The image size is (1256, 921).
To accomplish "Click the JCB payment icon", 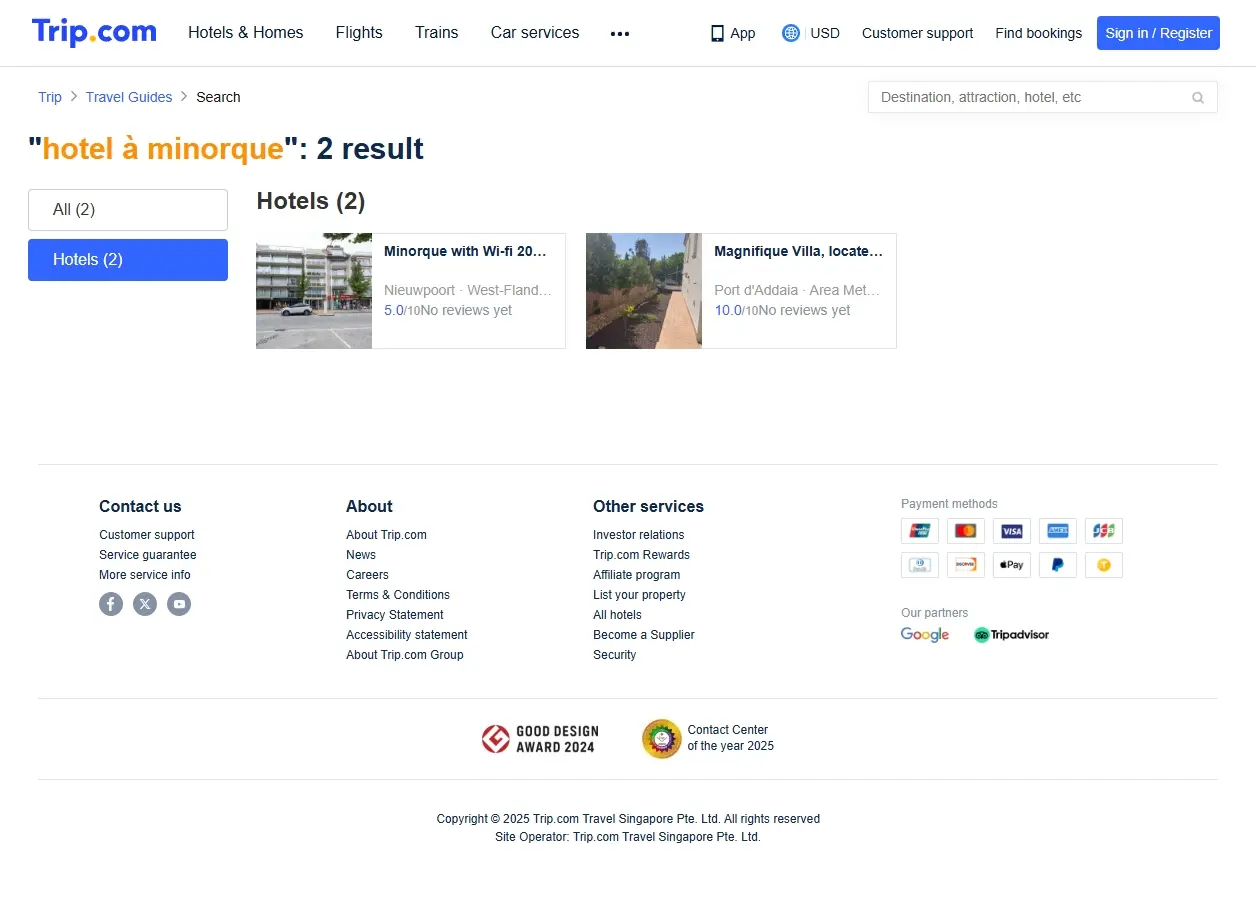I will click(x=1104, y=531).
